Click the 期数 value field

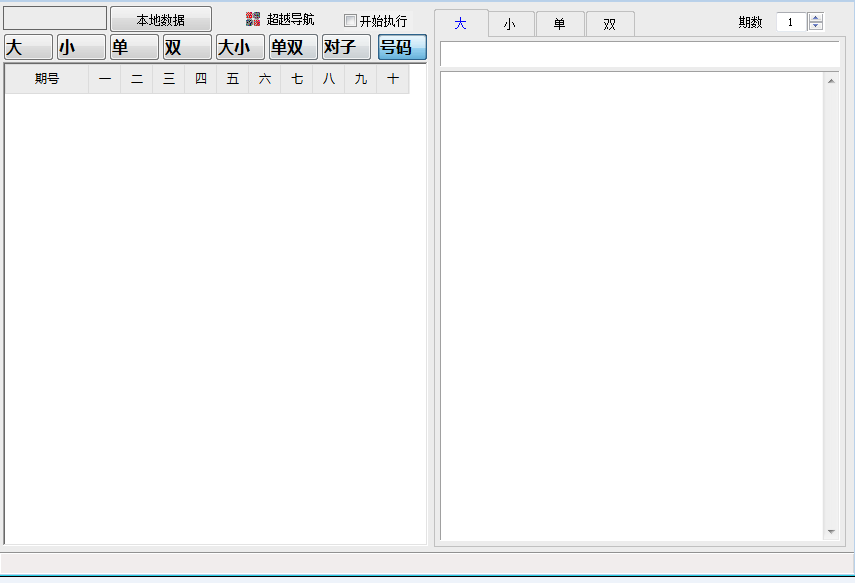click(x=792, y=22)
